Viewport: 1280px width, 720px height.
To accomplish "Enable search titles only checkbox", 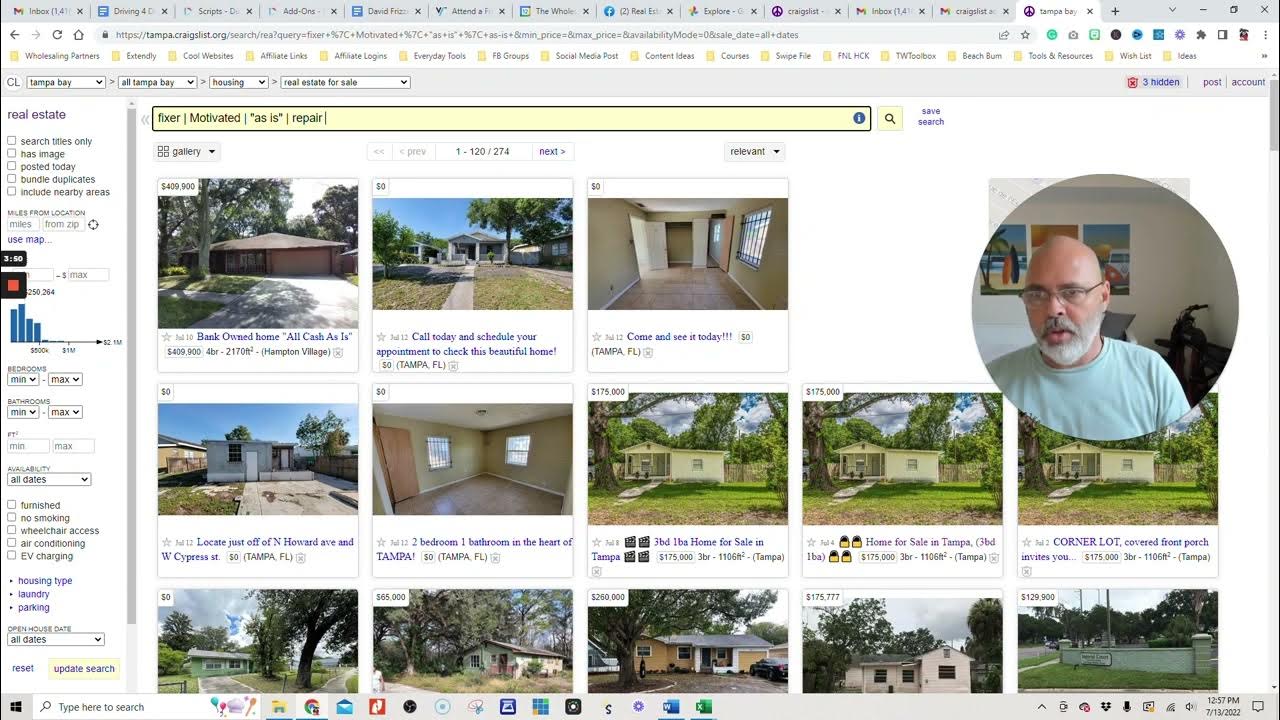I will pos(12,141).
